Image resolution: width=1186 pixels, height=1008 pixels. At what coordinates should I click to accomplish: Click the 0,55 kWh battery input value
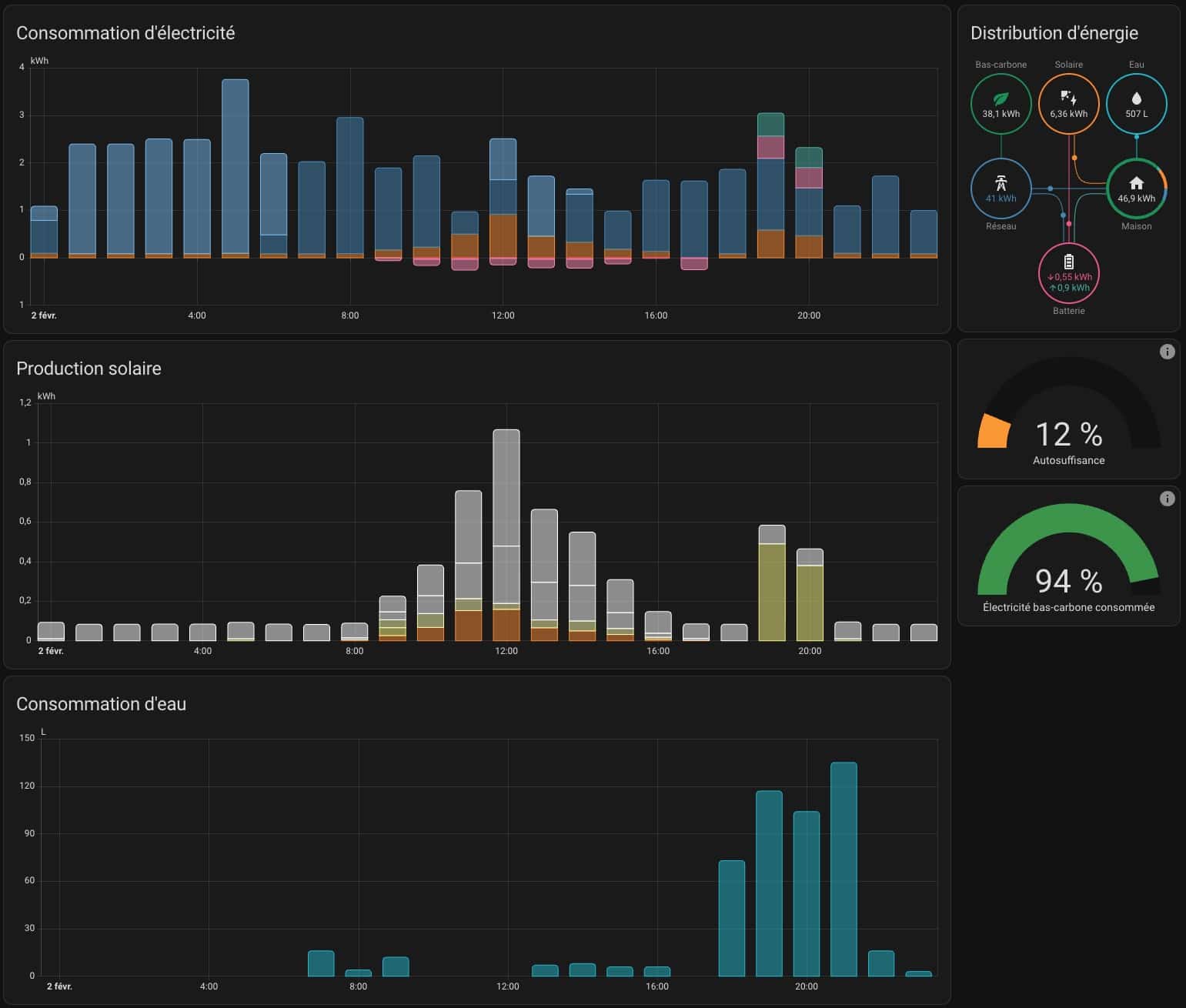(1070, 277)
